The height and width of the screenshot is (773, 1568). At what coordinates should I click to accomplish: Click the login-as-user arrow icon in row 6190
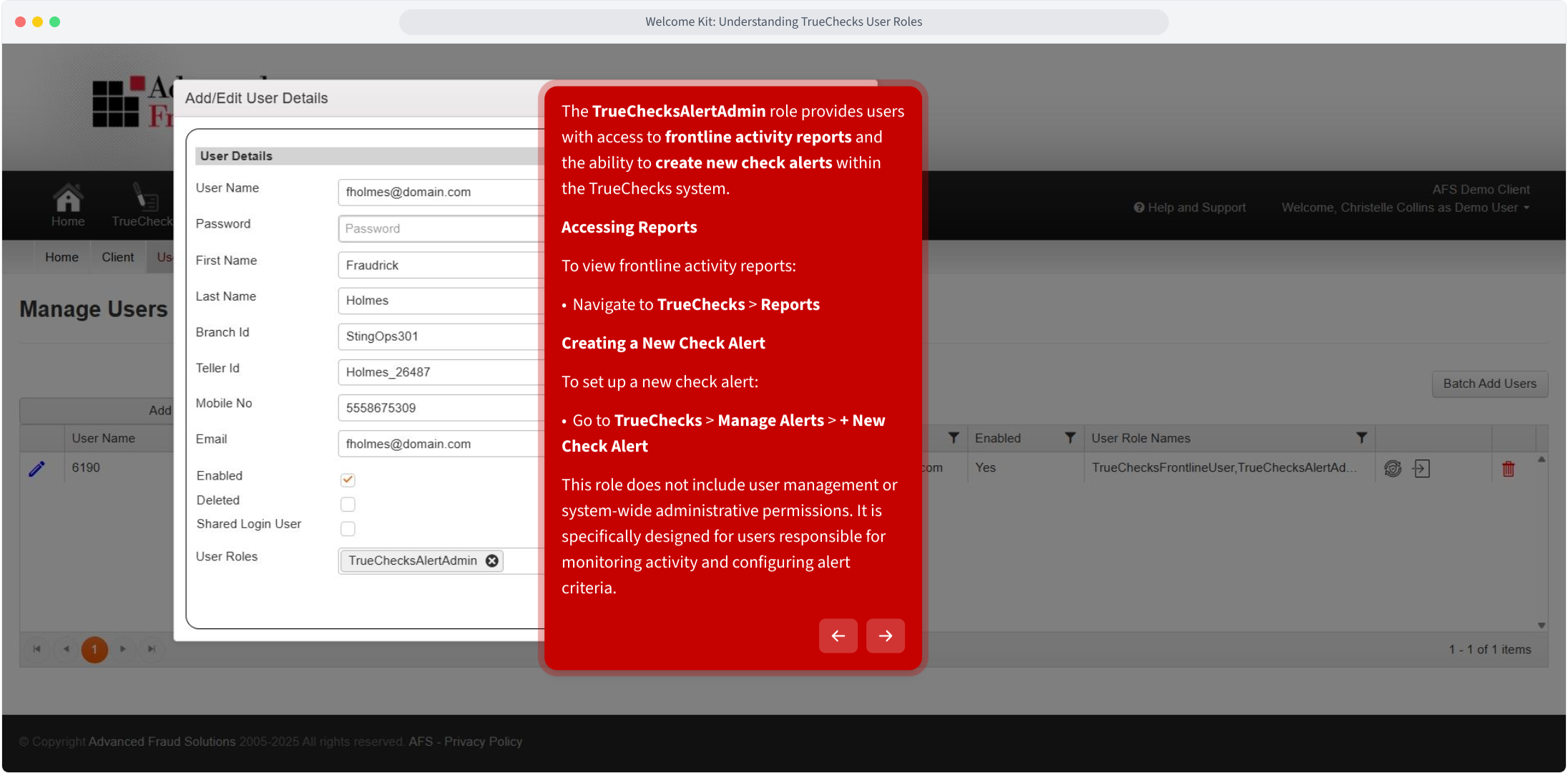click(x=1421, y=469)
